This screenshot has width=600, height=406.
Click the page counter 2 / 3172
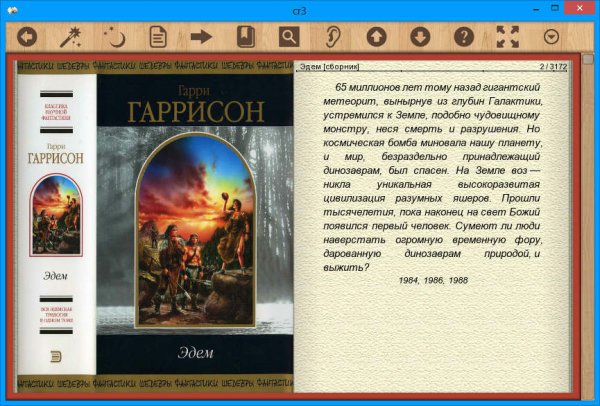click(553, 67)
